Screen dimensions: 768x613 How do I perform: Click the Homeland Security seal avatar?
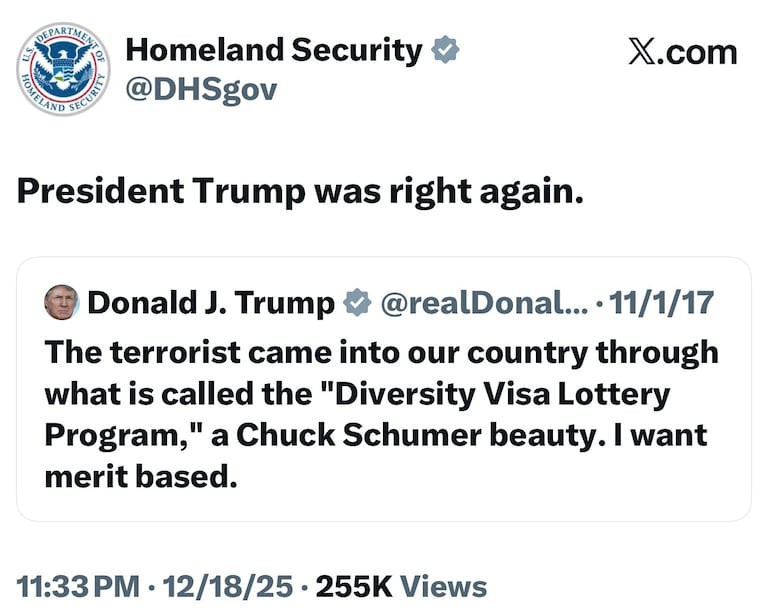click(x=64, y=69)
